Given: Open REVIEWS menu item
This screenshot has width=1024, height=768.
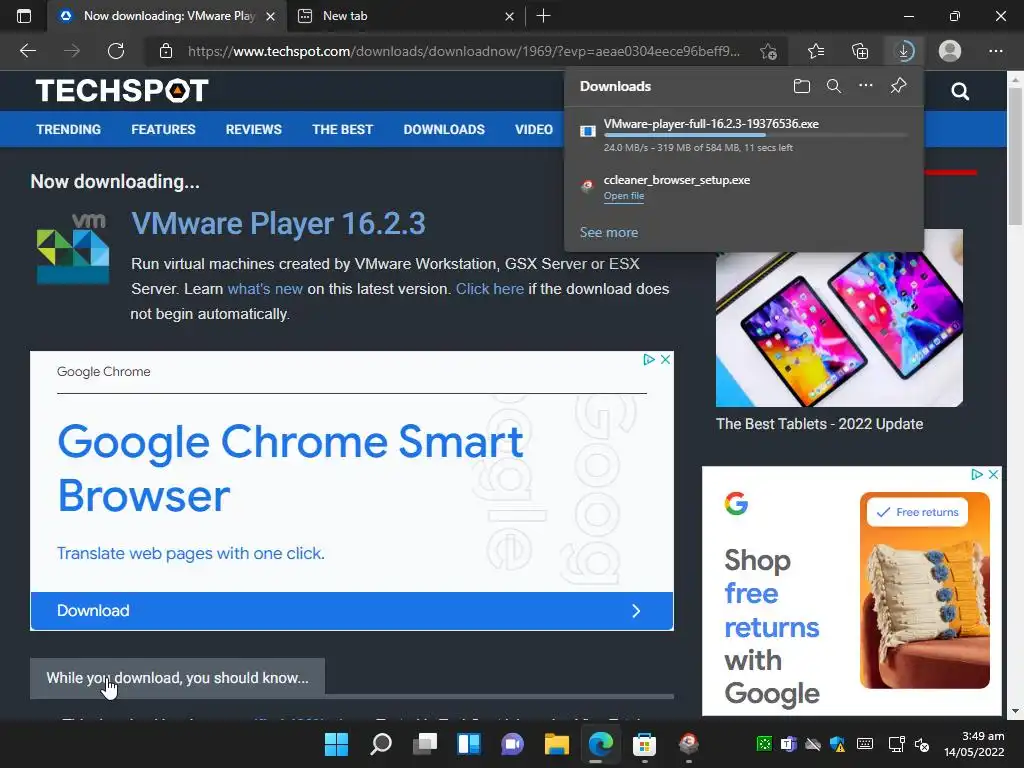Looking at the screenshot, I should (253, 129).
